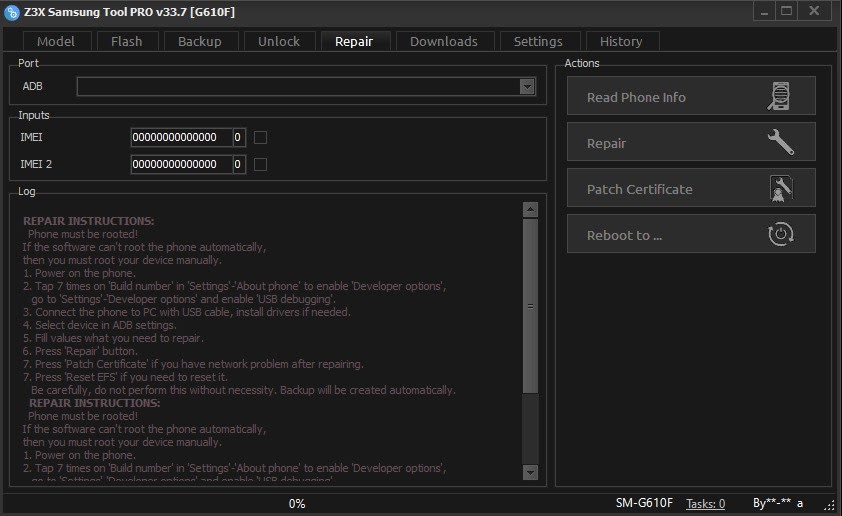
Task: Click the IMEI 2 number input field
Action: (182, 164)
